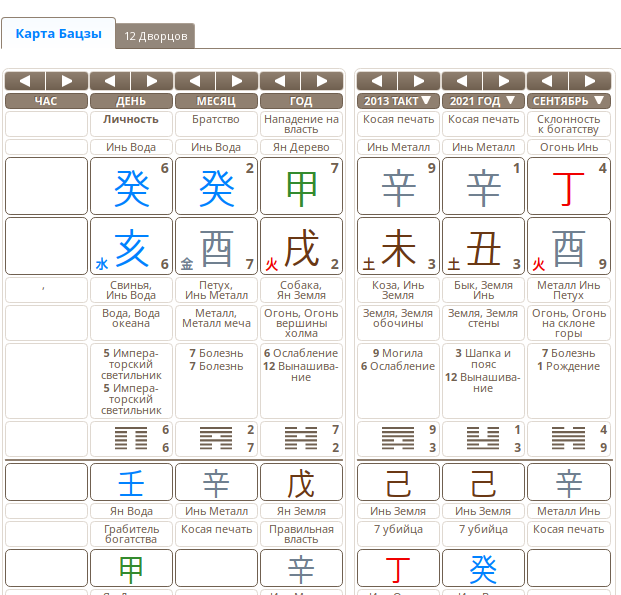
Task: Click the Грабитель богатства text
Action: click(x=131, y=534)
